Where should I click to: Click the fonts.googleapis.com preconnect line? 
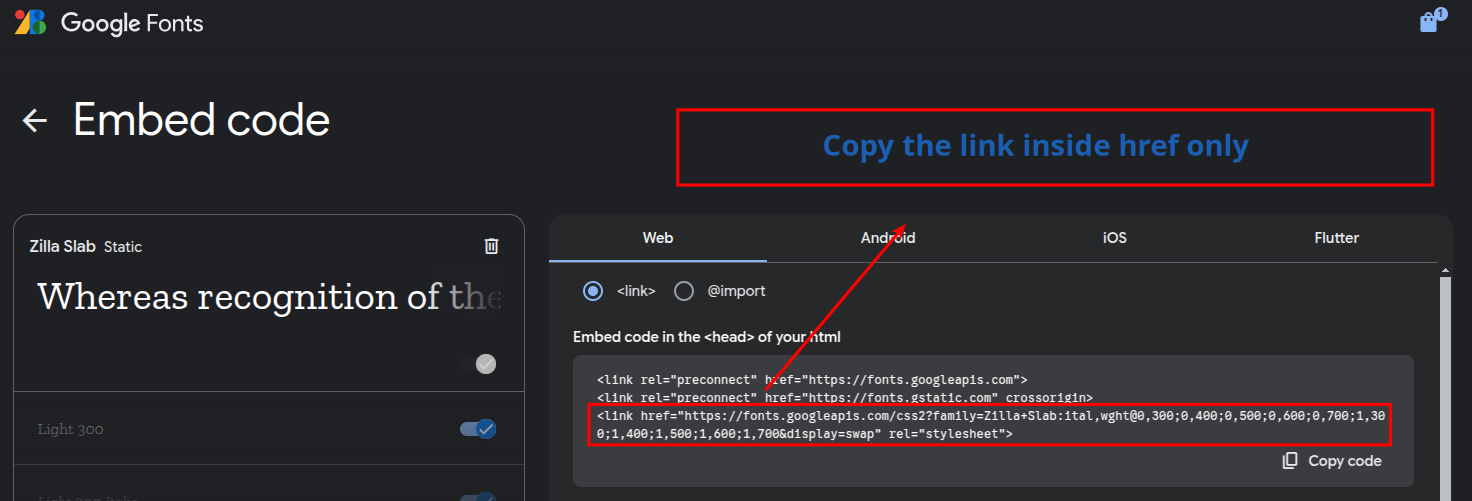tap(812, 380)
